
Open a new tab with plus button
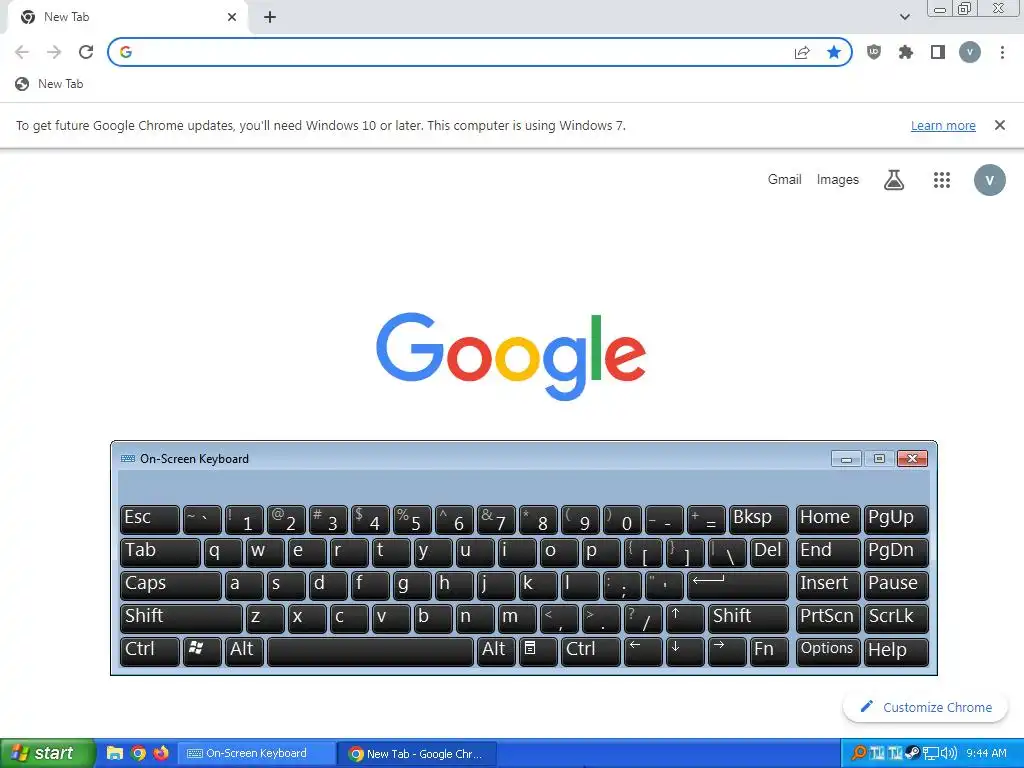[x=270, y=17]
